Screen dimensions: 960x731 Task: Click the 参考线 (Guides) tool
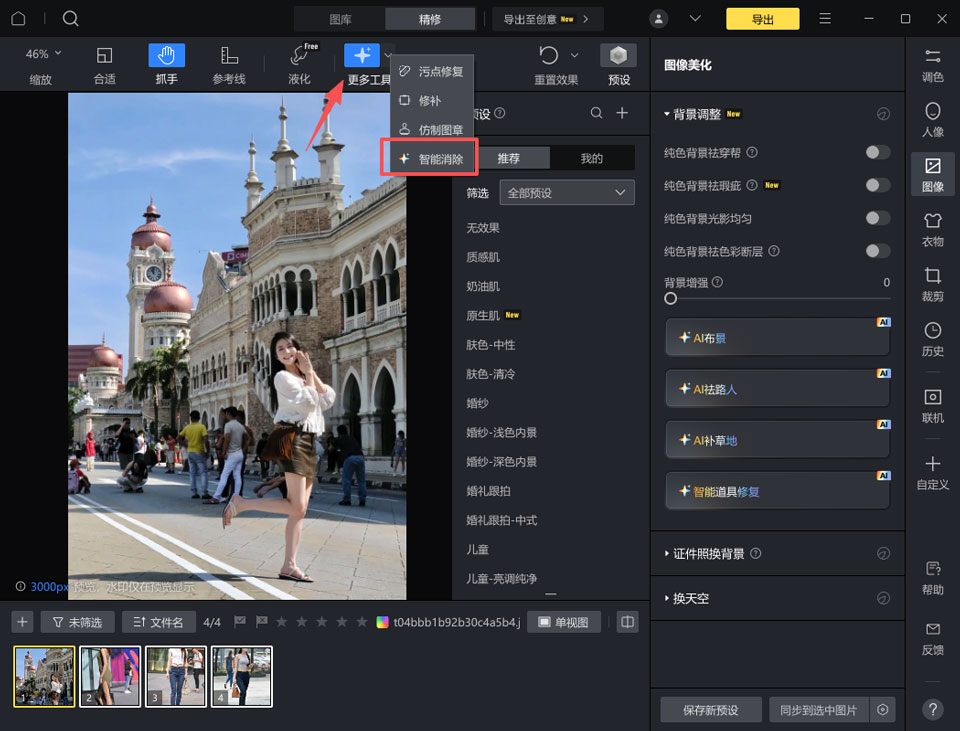(230, 60)
